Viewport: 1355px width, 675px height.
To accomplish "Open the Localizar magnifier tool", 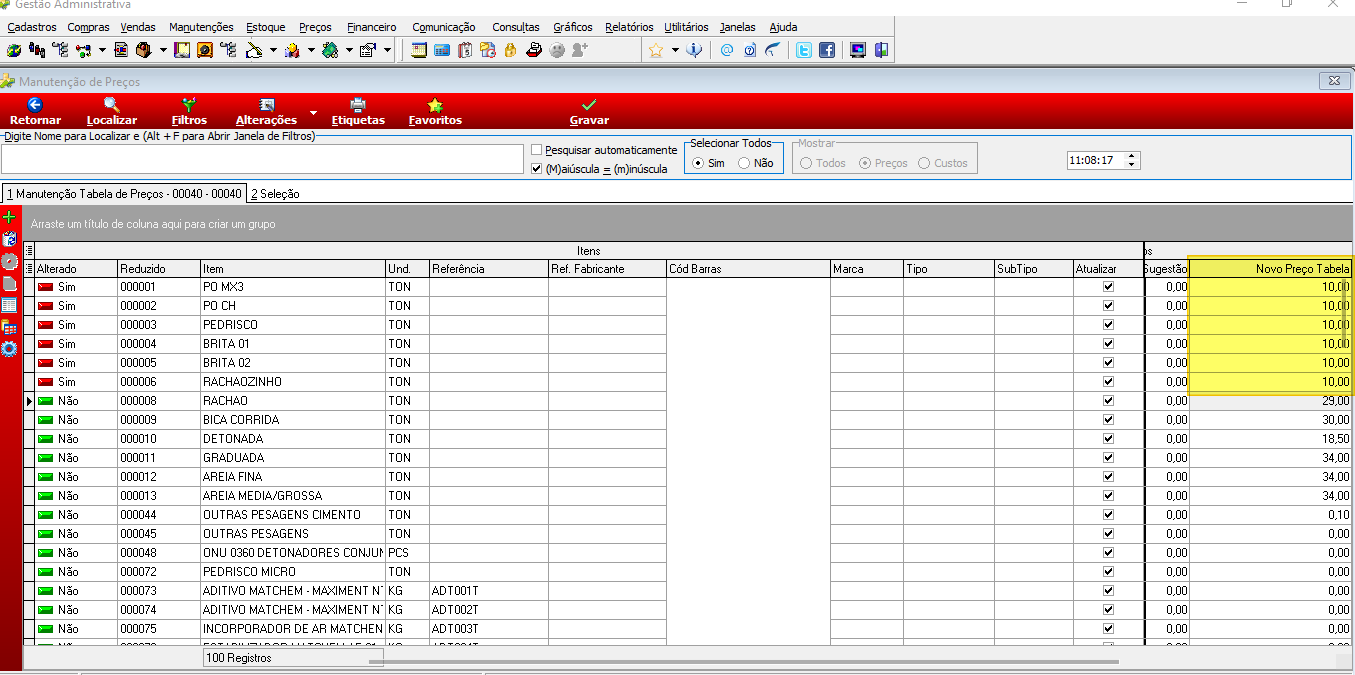I will (x=111, y=104).
